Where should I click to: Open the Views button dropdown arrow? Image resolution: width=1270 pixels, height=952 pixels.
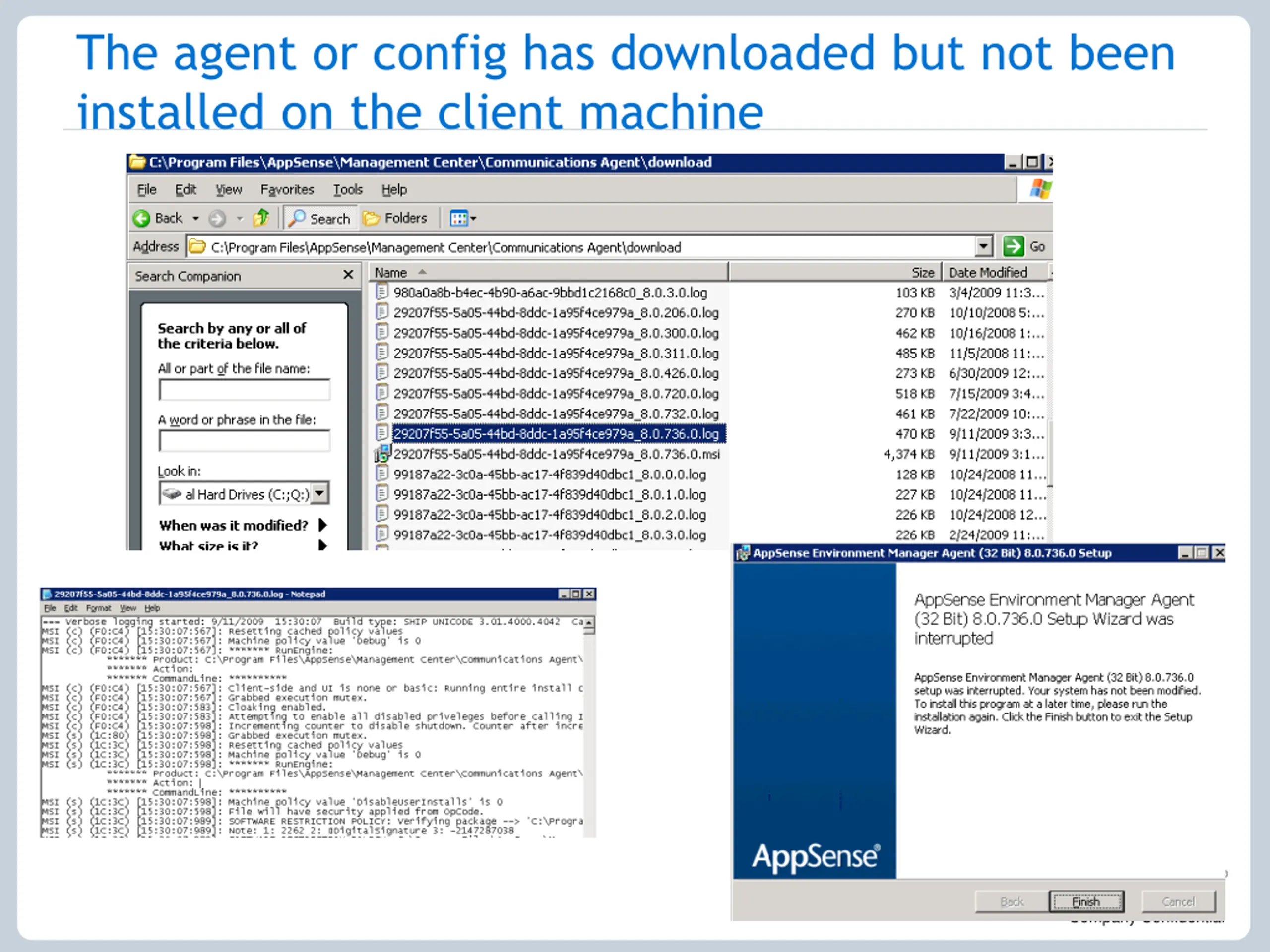(474, 219)
